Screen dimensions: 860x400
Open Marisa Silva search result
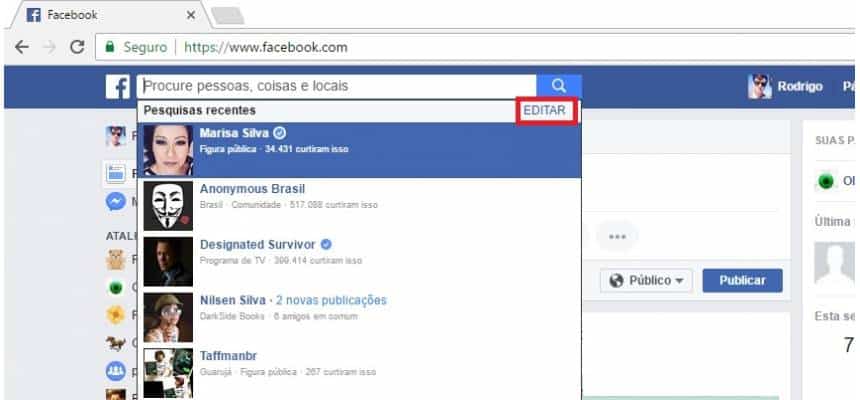coord(359,150)
